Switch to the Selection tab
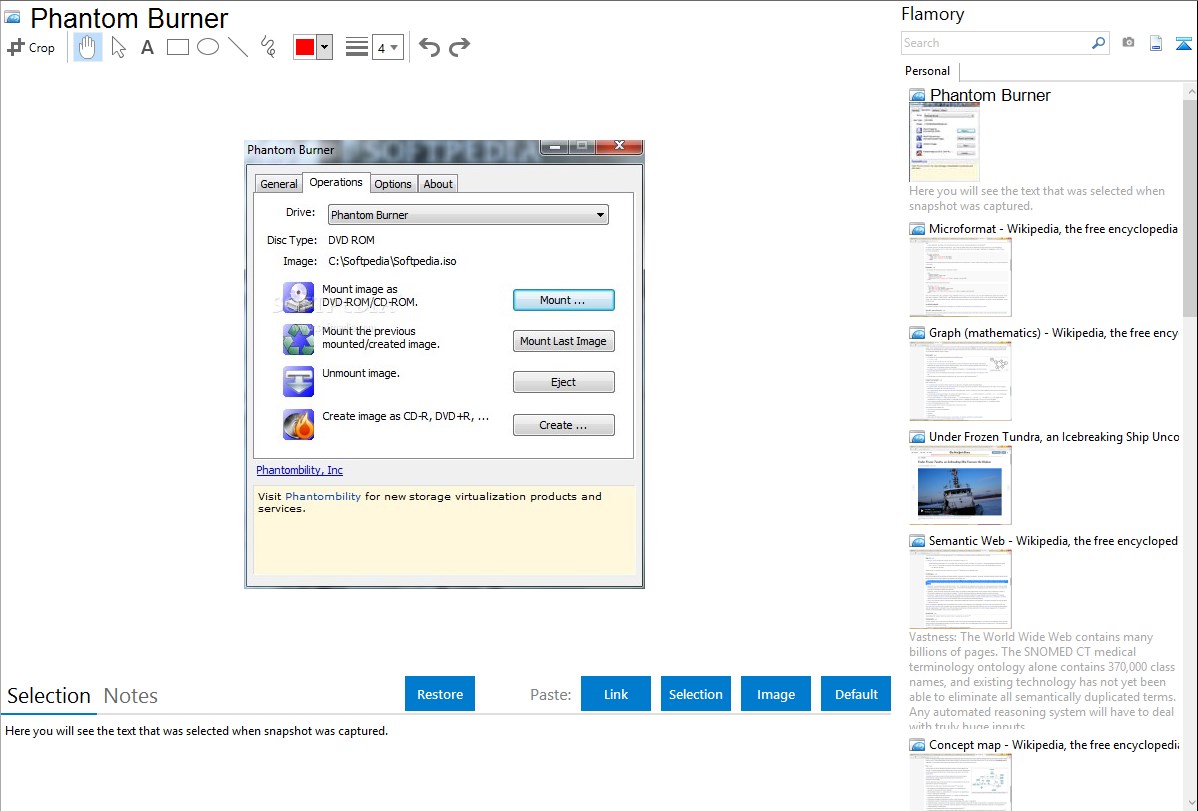Viewport: 1198px width, 811px height. (49, 696)
